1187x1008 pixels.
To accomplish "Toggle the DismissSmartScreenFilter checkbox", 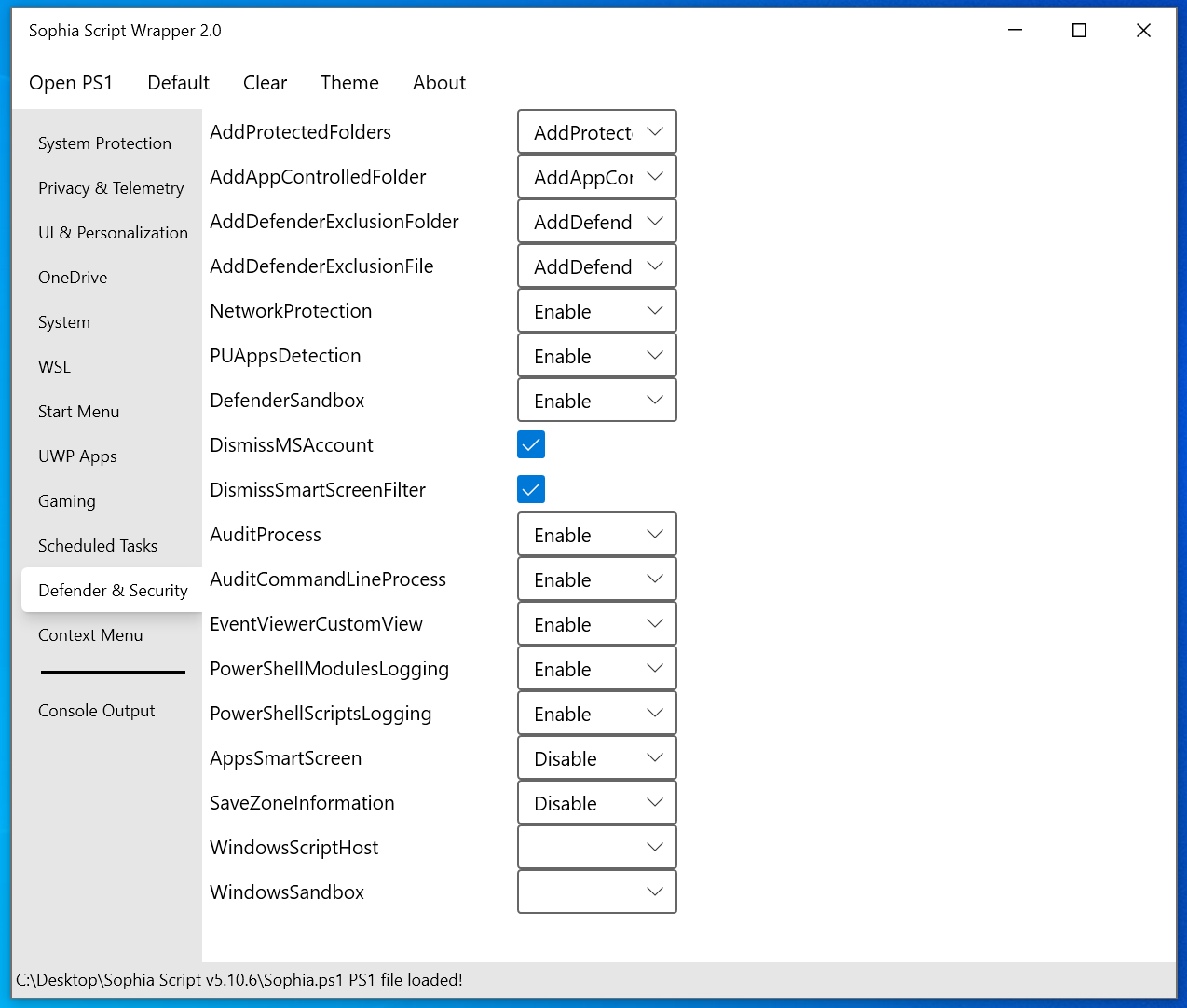I will click(531, 489).
